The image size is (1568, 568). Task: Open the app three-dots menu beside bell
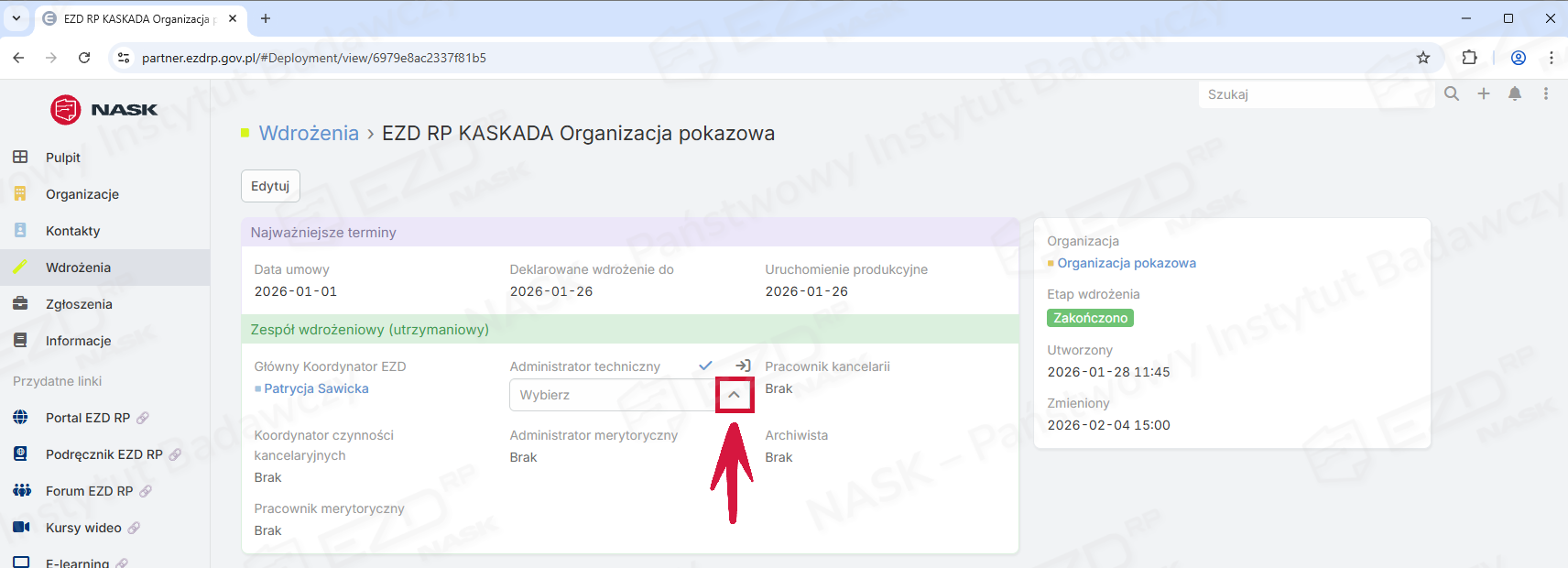tap(1546, 93)
